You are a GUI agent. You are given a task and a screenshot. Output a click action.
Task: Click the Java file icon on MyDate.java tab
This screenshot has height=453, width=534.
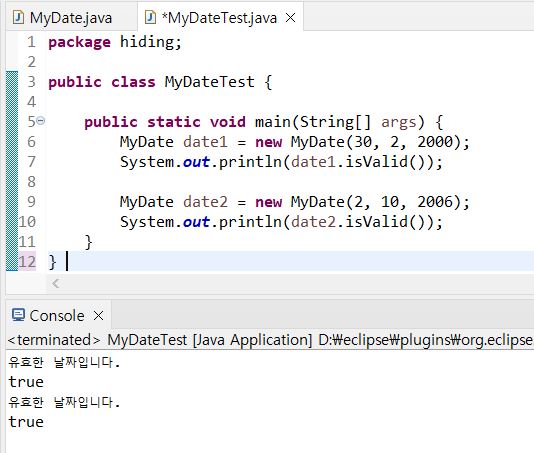pos(18,17)
